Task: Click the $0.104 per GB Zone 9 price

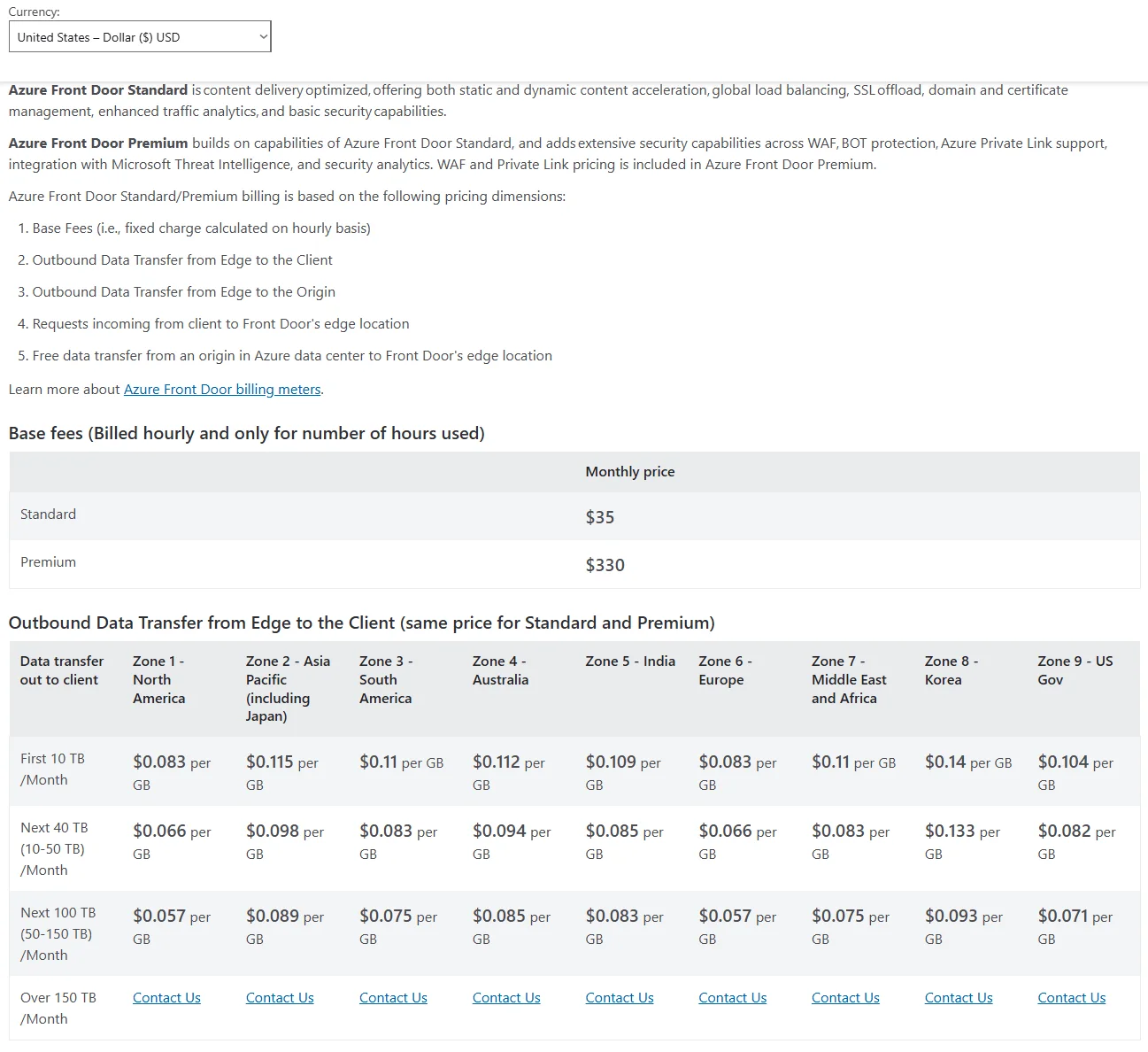Action: [x=1075, y=772]
